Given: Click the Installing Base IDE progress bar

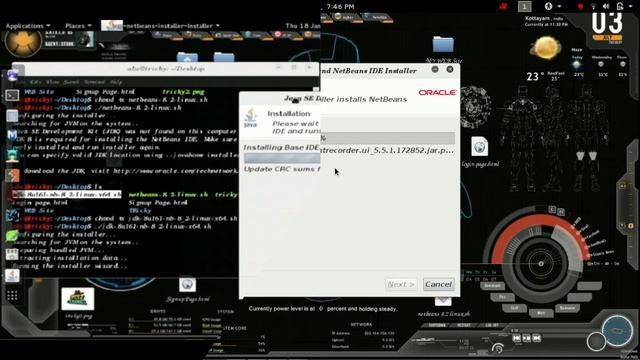Looking at the screenshot, I should click(282, 158).
